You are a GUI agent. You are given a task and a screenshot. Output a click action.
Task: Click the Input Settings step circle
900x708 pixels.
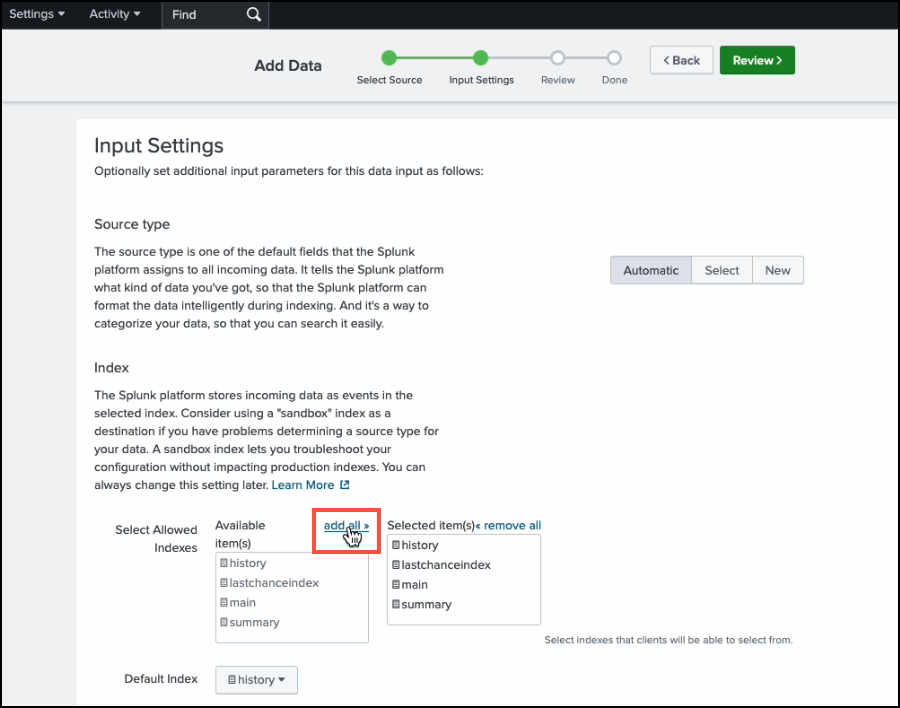pos(481,58)
